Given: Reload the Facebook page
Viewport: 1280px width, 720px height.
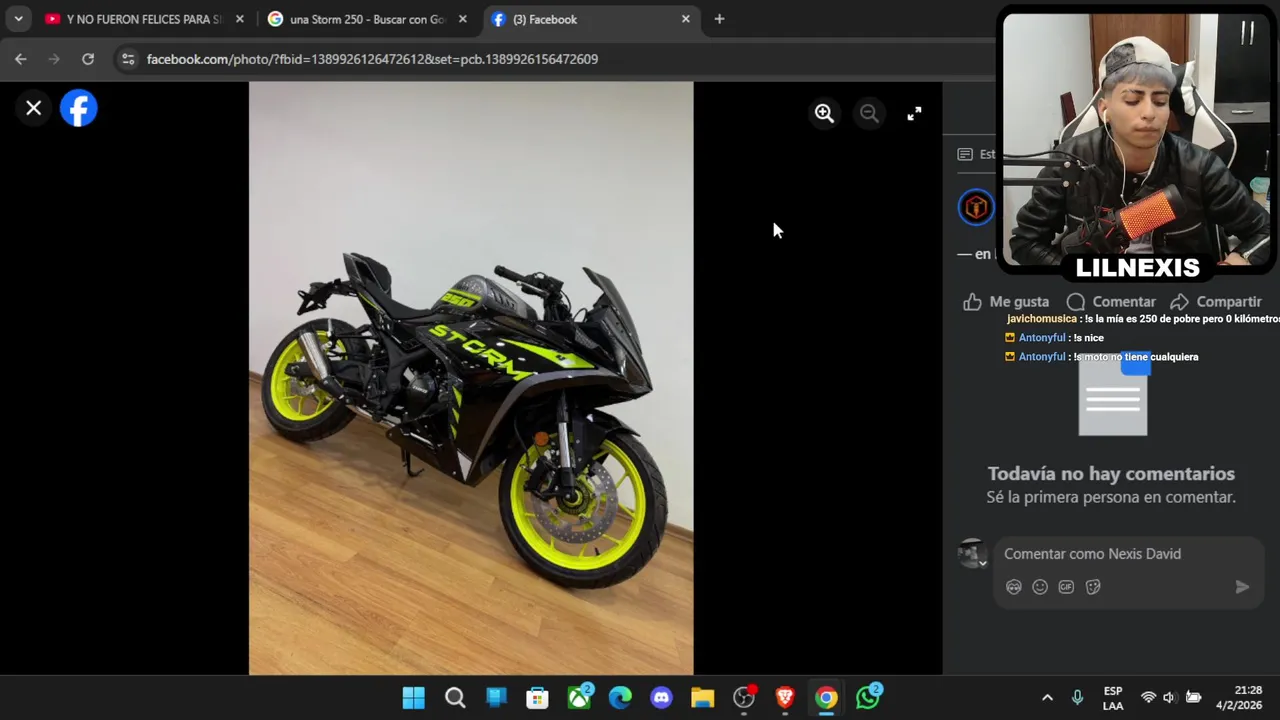Looking at the screenshot, I should [x=88, y=59].
